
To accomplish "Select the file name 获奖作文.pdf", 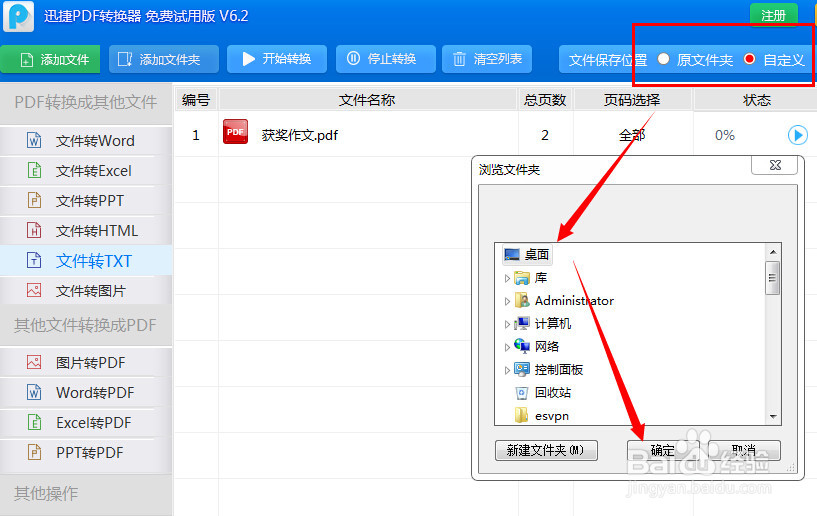I will (x=300, y=136).
